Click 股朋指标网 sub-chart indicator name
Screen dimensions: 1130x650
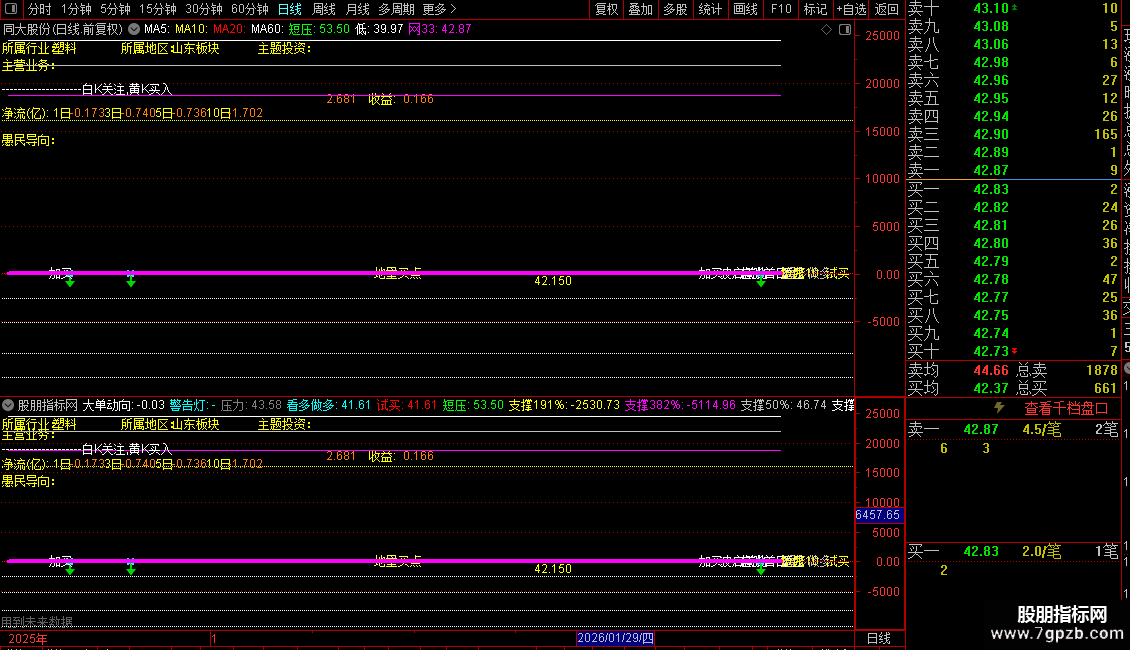coord(48,405)
